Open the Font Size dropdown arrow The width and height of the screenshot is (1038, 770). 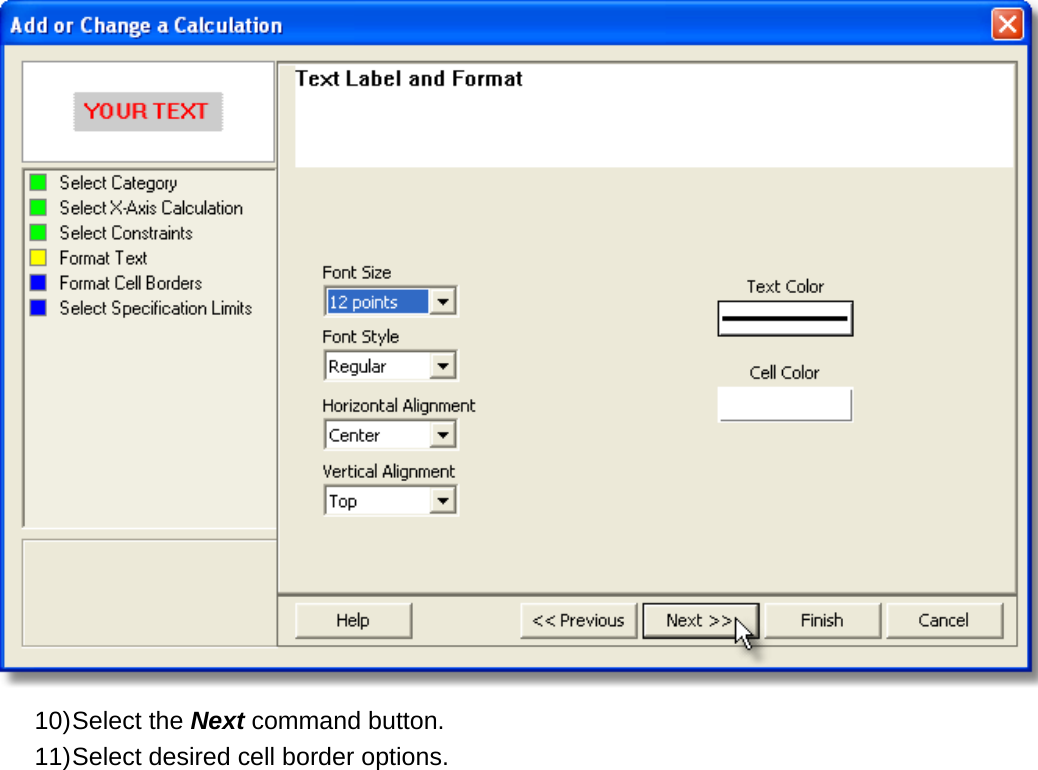(442, 302)
